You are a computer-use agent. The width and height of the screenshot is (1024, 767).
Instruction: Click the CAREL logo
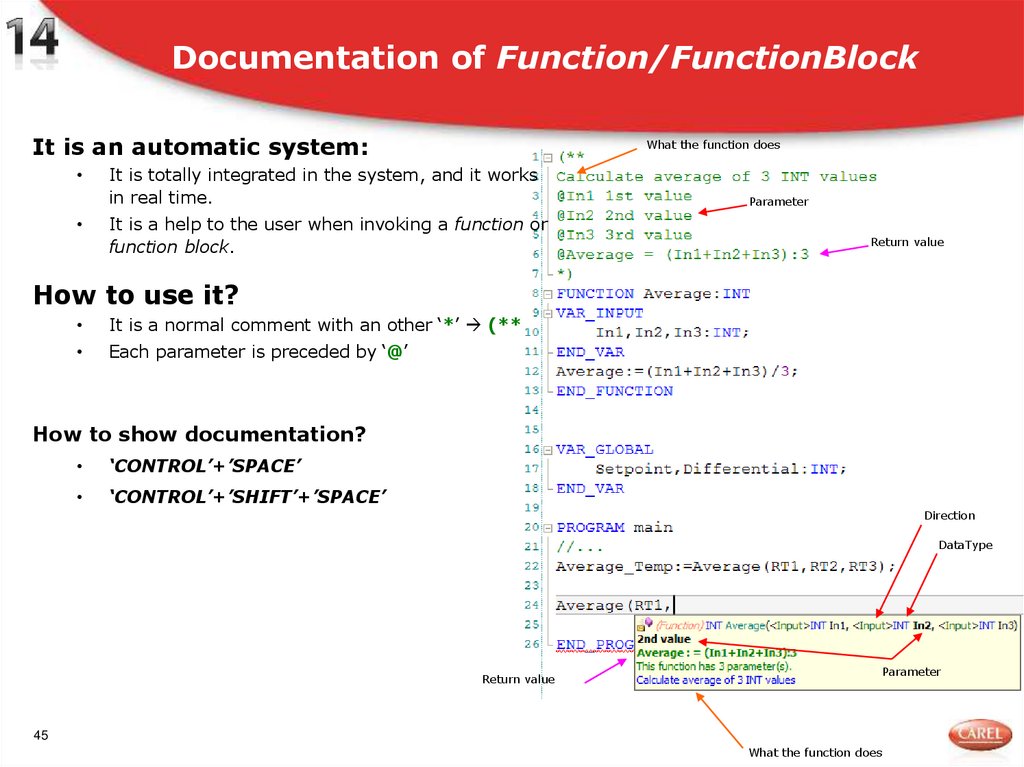(x=978, y=733)
